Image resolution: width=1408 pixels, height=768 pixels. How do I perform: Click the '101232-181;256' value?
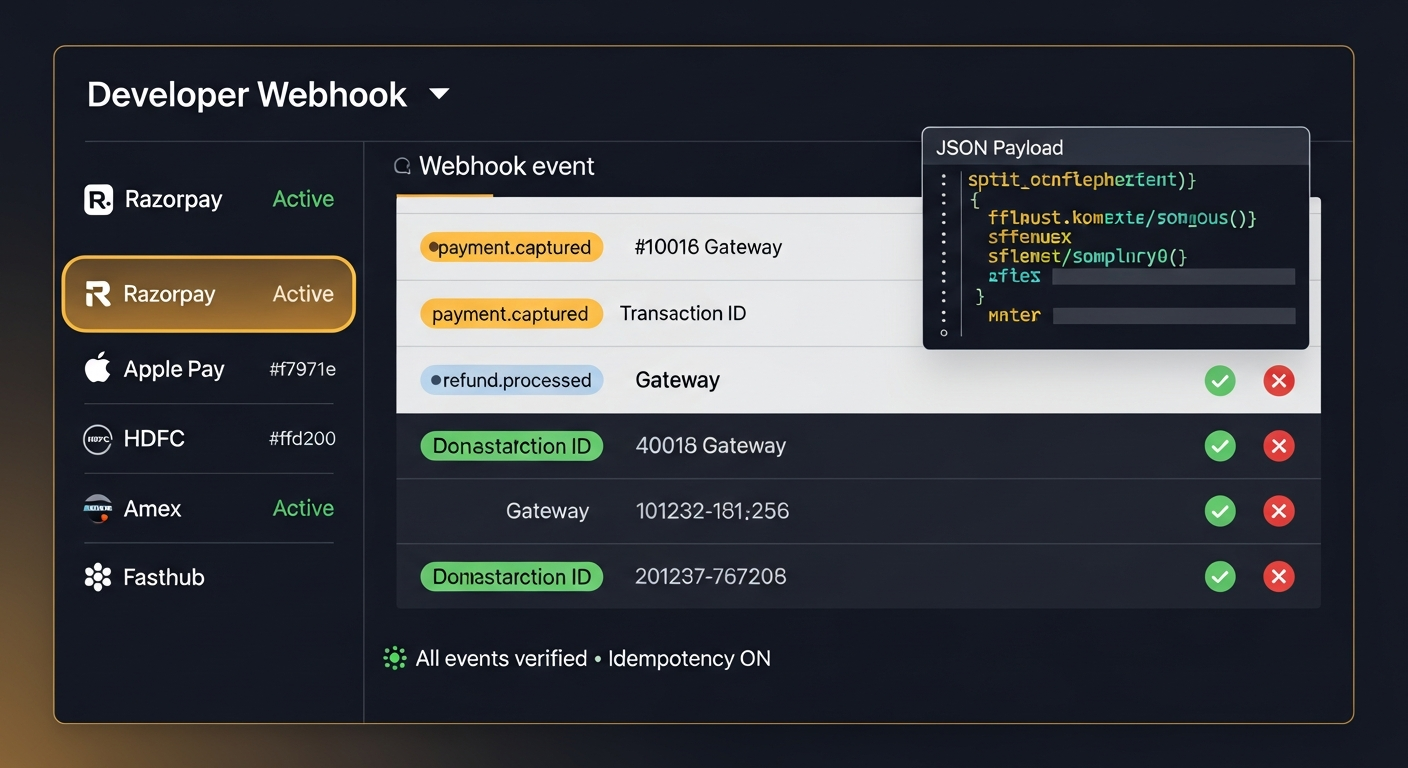click(x=712, y=511)
